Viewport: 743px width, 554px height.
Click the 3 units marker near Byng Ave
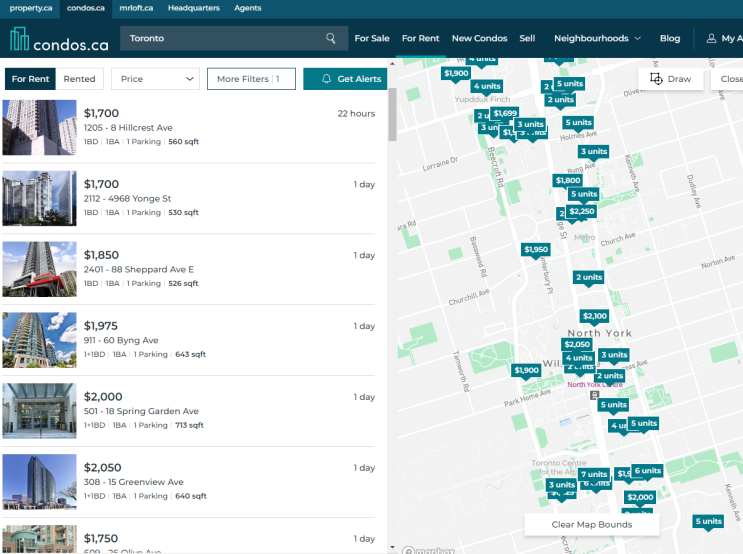point(594,152)
